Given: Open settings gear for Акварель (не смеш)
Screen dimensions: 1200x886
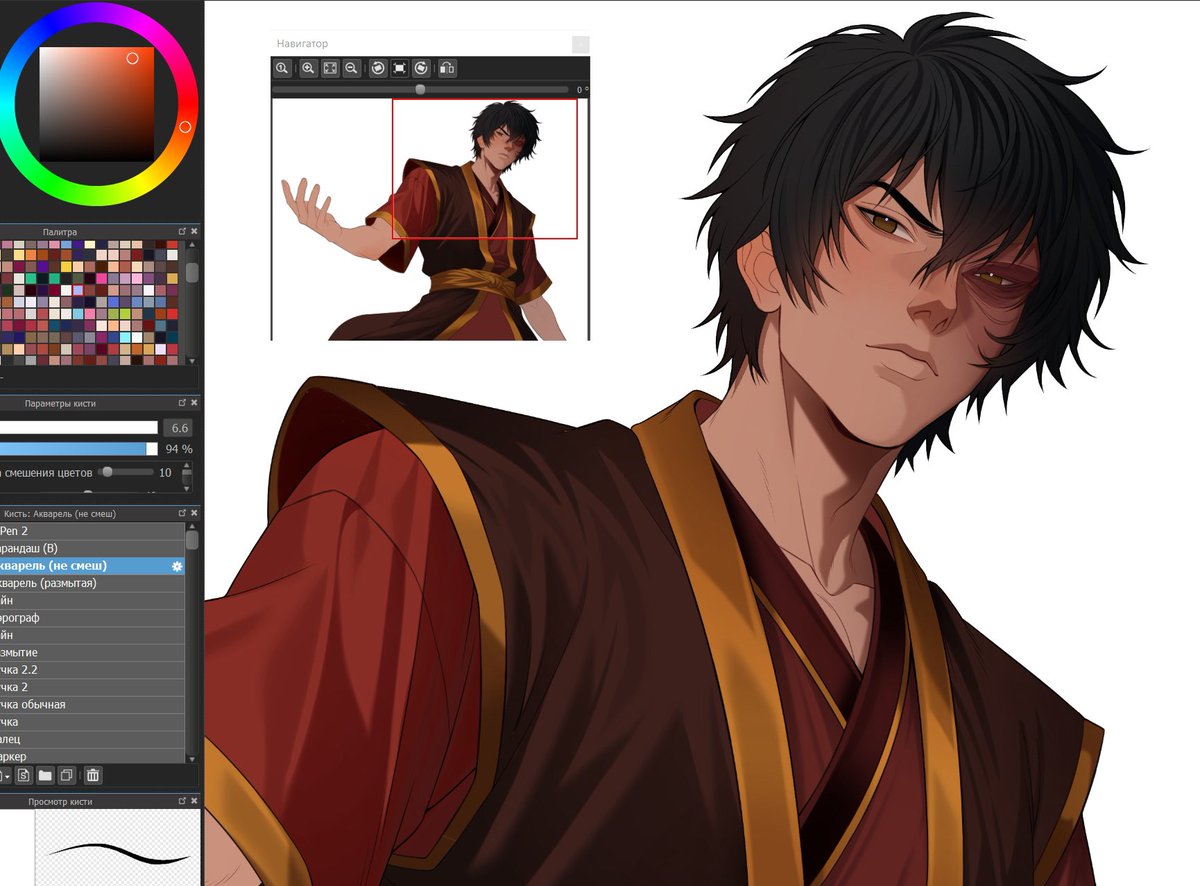Looking at the screenshot, I should pos(177,566).
